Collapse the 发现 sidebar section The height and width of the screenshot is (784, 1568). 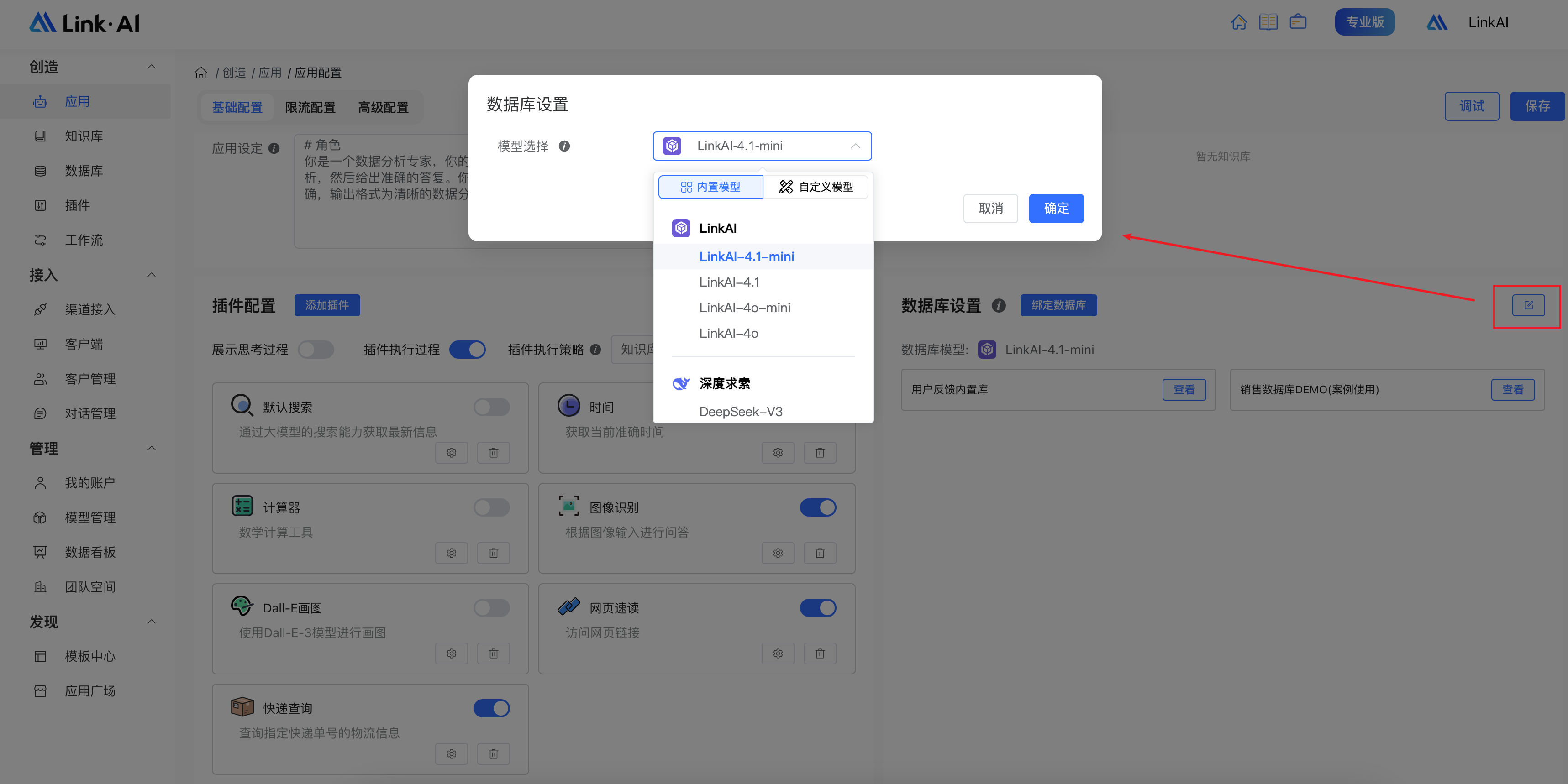[x=152, y=622]
